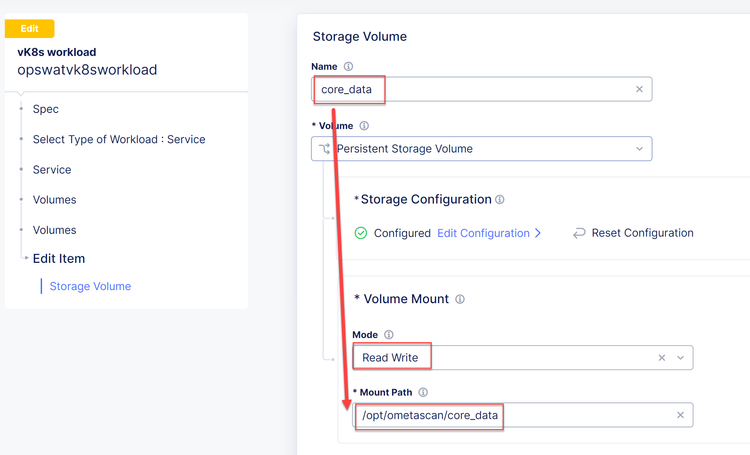Viewport: 750px width, 455px height.
Task: Expand the Mode dropdown arrow
Action: 680,357
